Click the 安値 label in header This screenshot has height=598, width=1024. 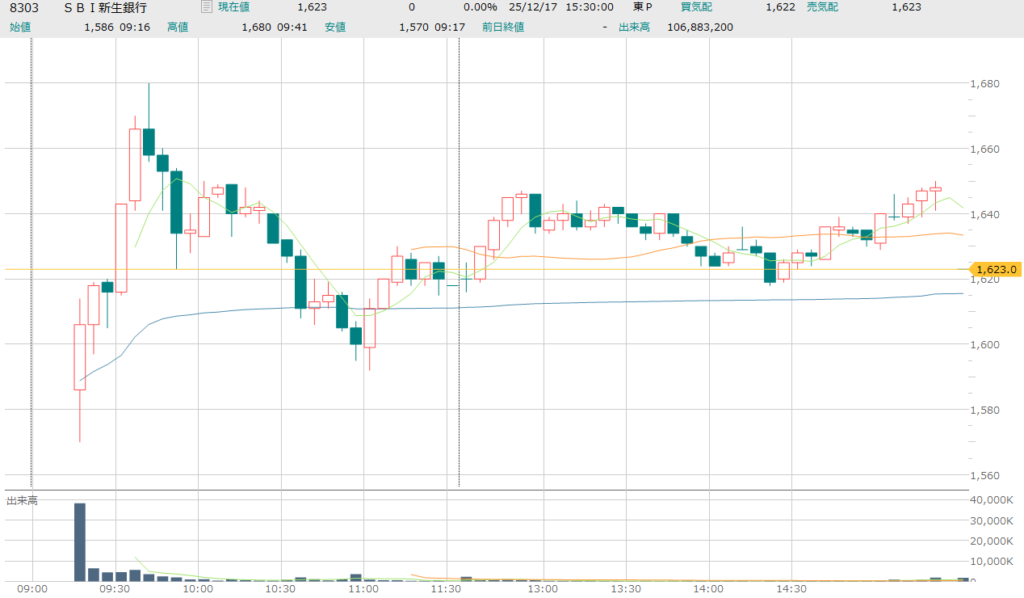[x=336, y=26]
